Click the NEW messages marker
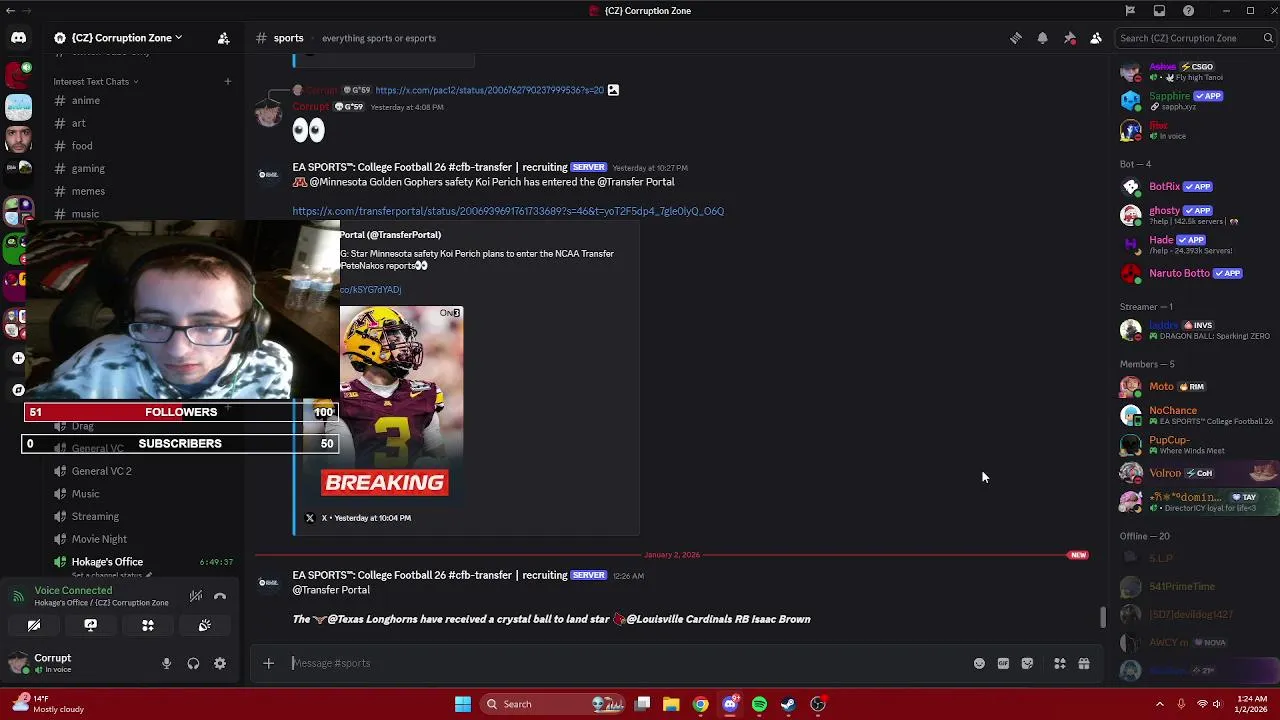This screenshot has height=720, width=1280. [x=1078, y=555]
